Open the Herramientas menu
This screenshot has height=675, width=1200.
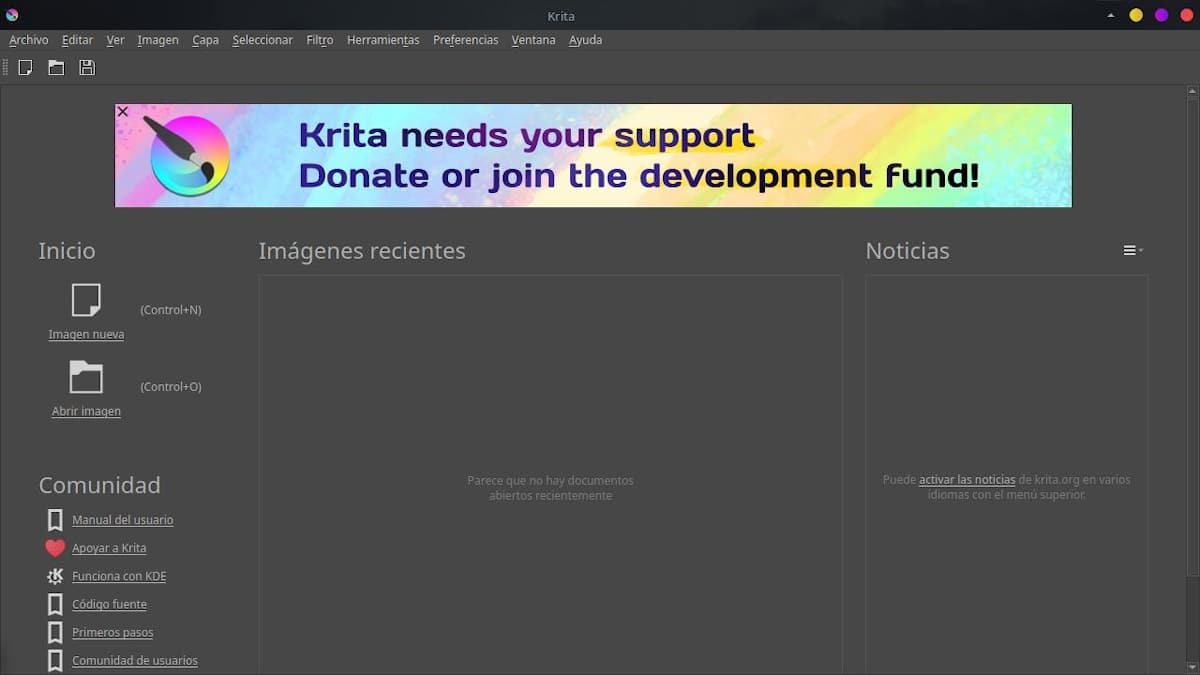tap(384, 40)
